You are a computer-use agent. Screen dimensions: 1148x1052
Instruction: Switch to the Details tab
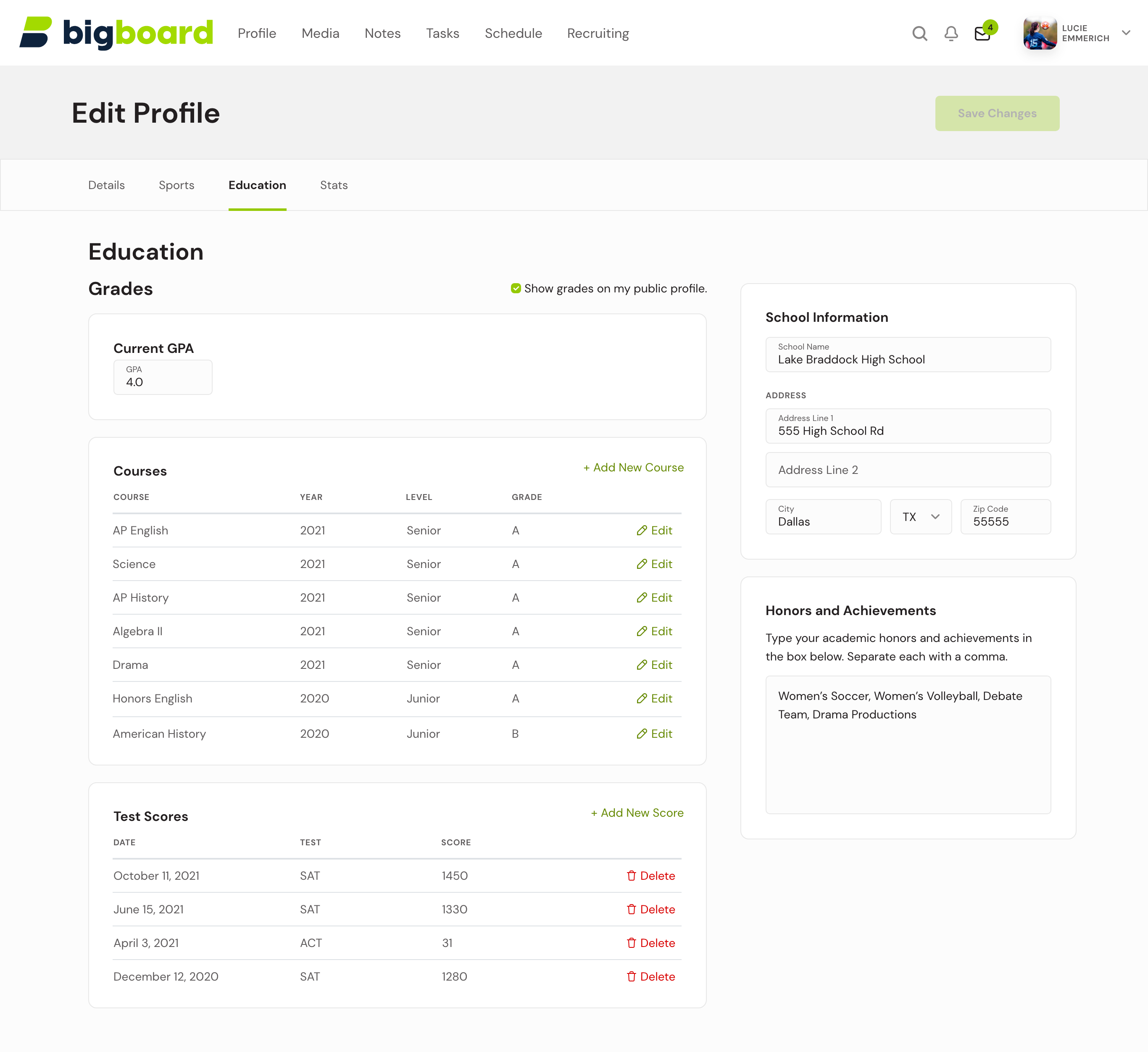click(106, 185)
